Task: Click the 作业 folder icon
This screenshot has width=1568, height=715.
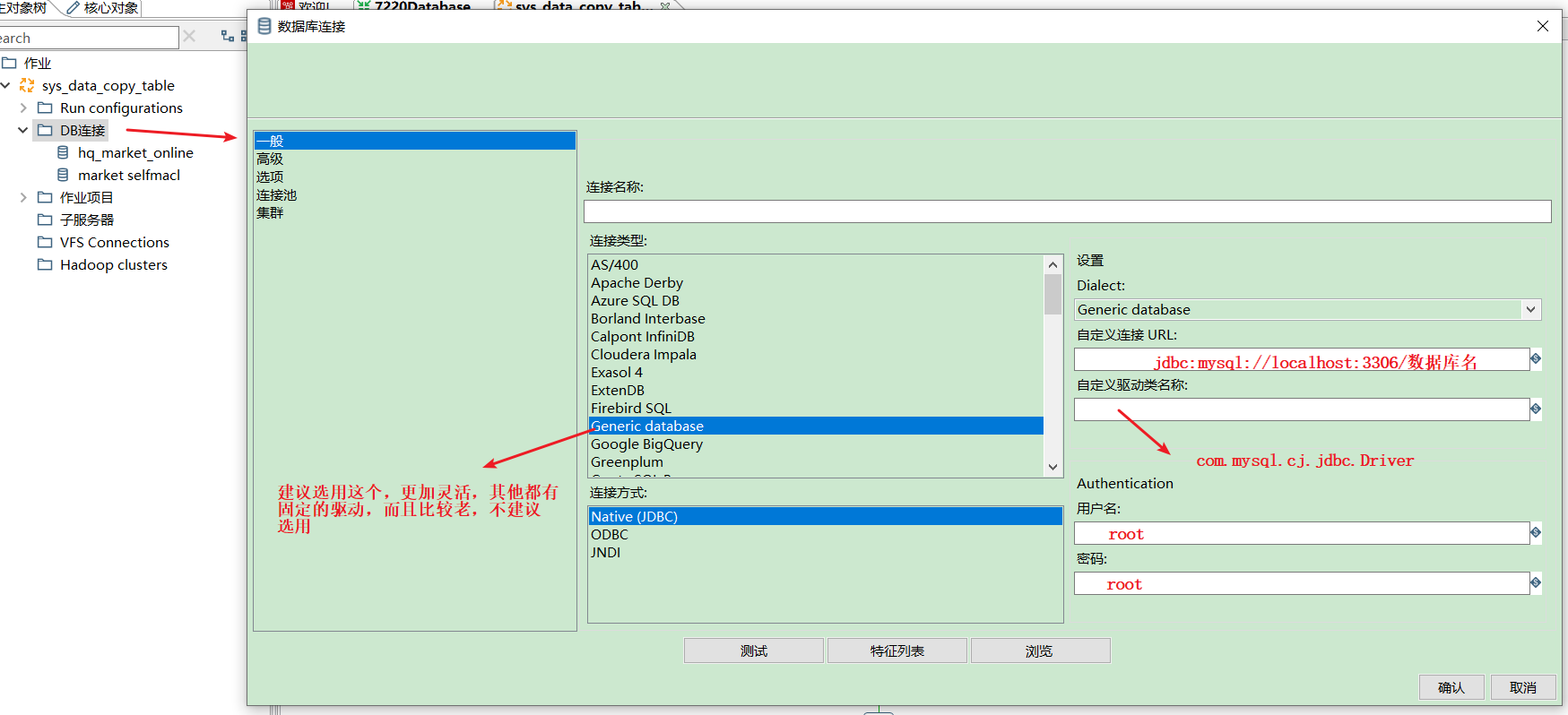Action: (9, 63)
